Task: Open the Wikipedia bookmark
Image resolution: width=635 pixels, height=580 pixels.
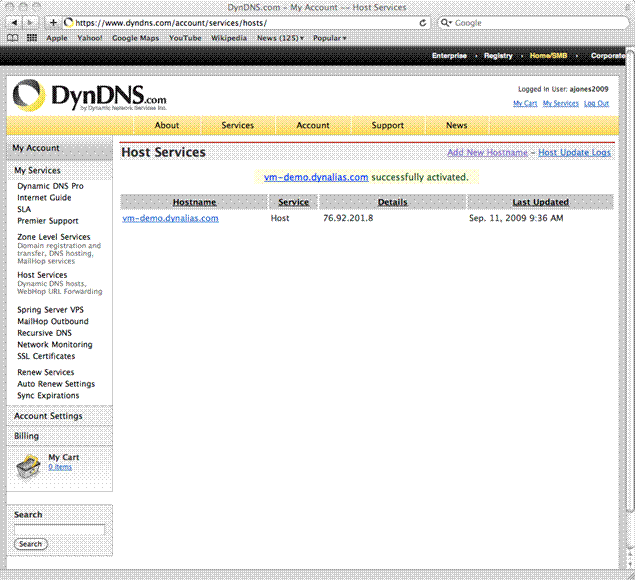Action: [229, 38]
